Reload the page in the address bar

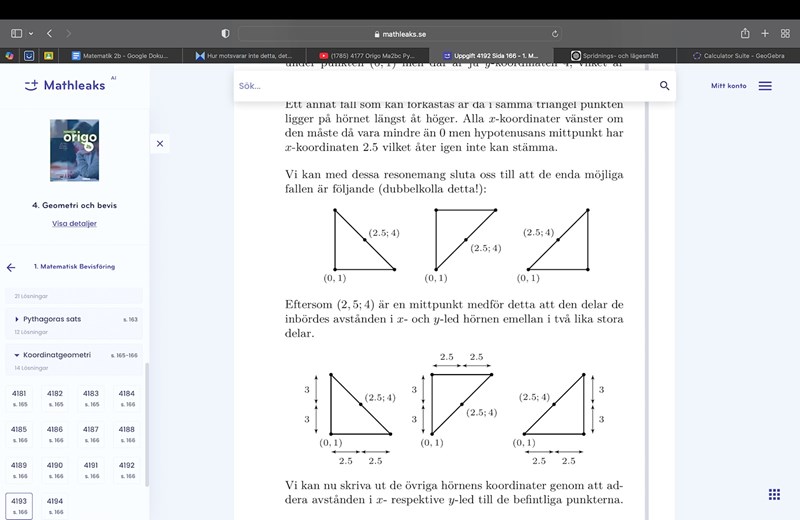point(554,33)
